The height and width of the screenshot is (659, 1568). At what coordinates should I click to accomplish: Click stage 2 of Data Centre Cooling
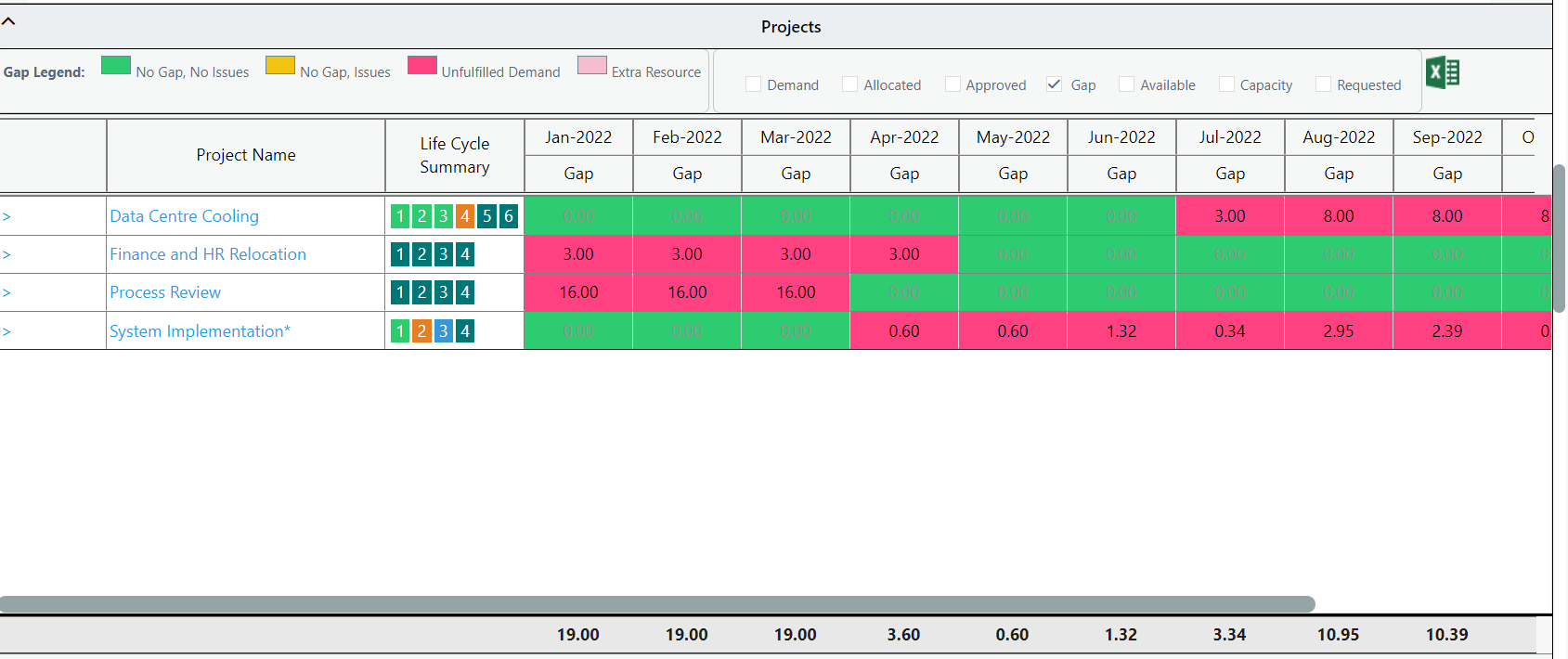coord(421,216)
